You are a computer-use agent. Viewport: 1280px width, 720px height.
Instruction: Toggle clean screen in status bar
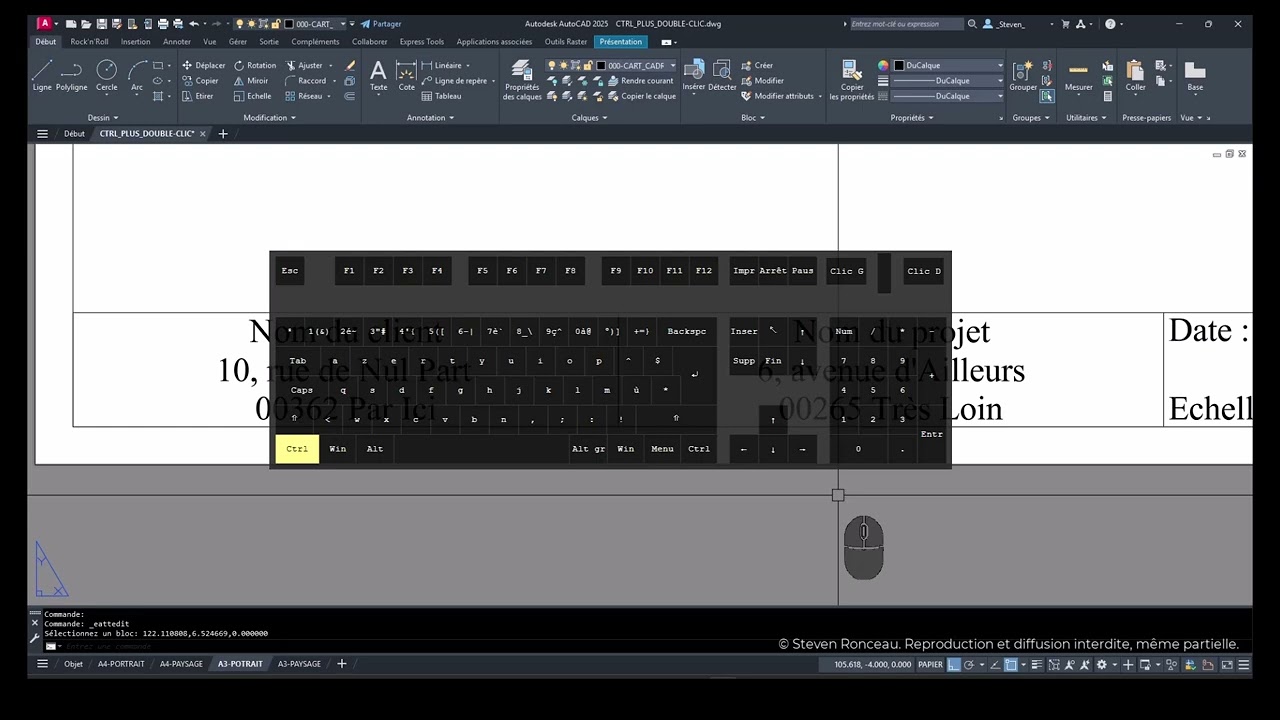[x=1226, y=664]
